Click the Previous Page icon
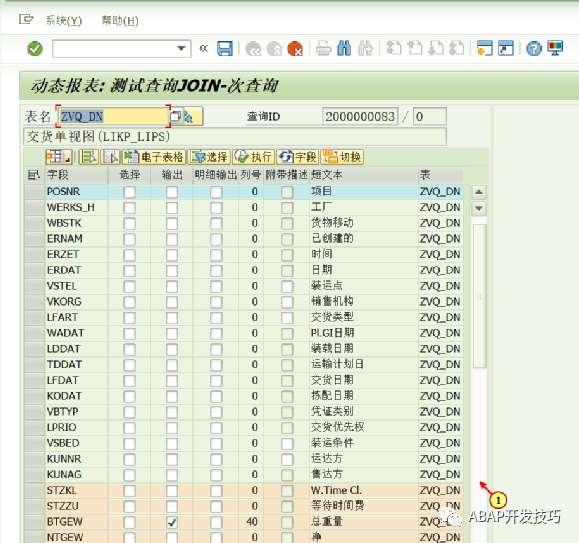The width and height of the screenshot is (579, 543). point(415,48)
